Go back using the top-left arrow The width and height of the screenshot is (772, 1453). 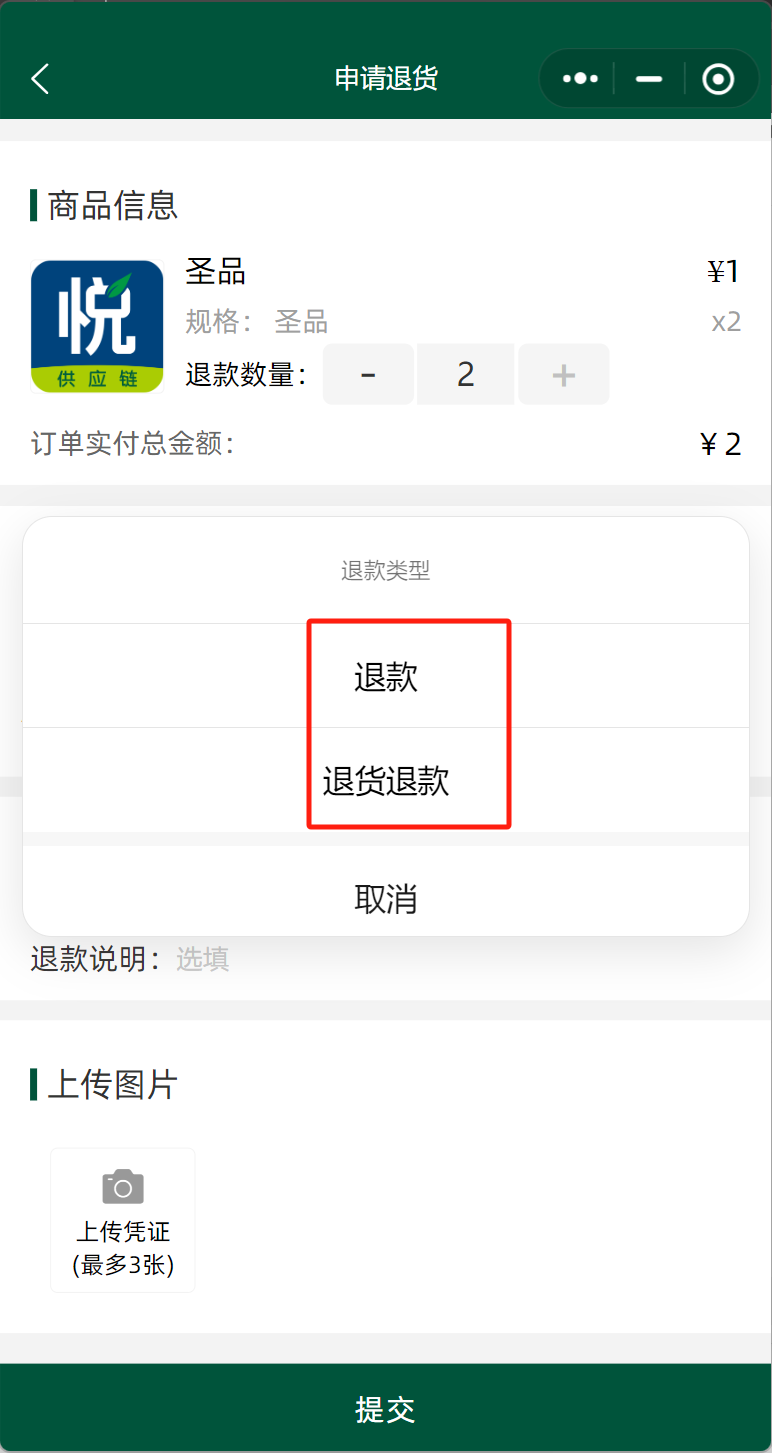40,79
